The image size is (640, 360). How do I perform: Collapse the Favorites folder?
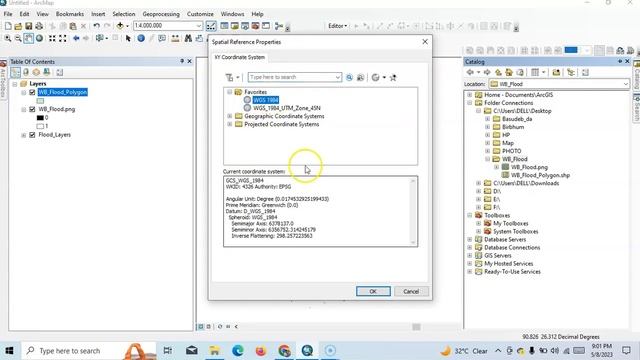[x=230, y=92]
